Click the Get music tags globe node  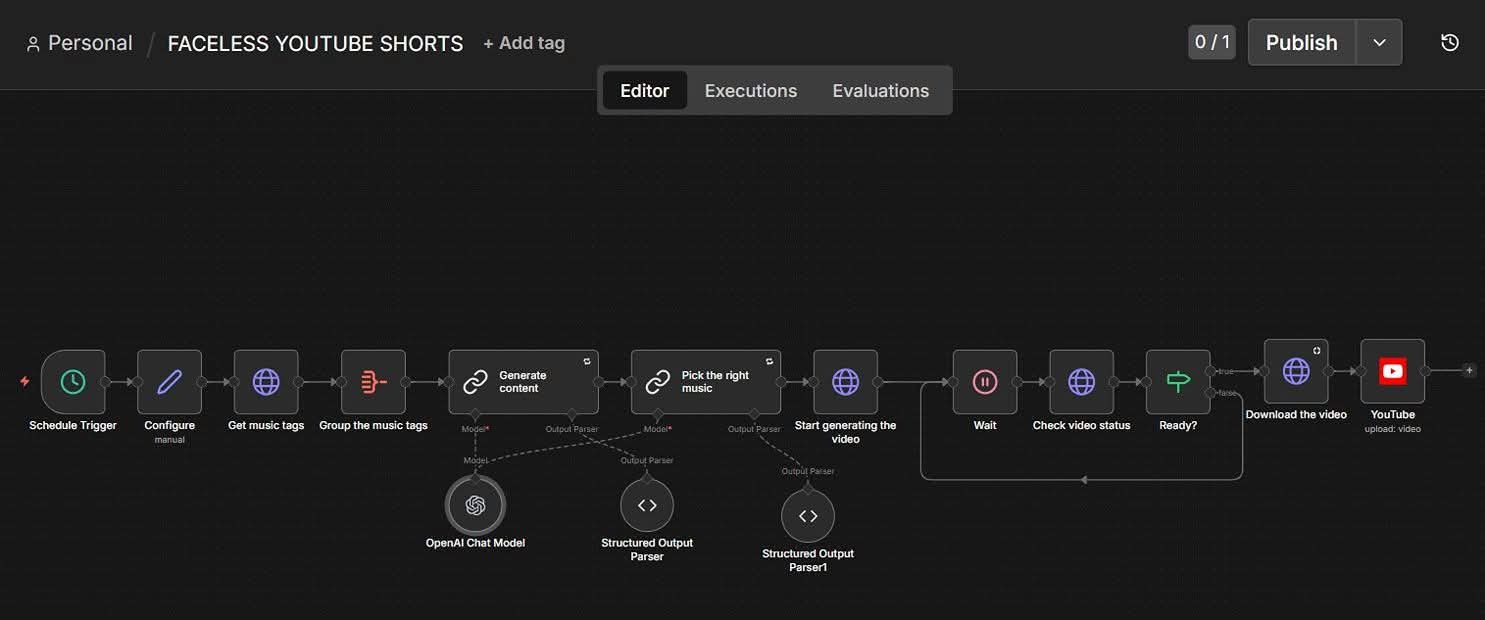[x=266, y=381]
